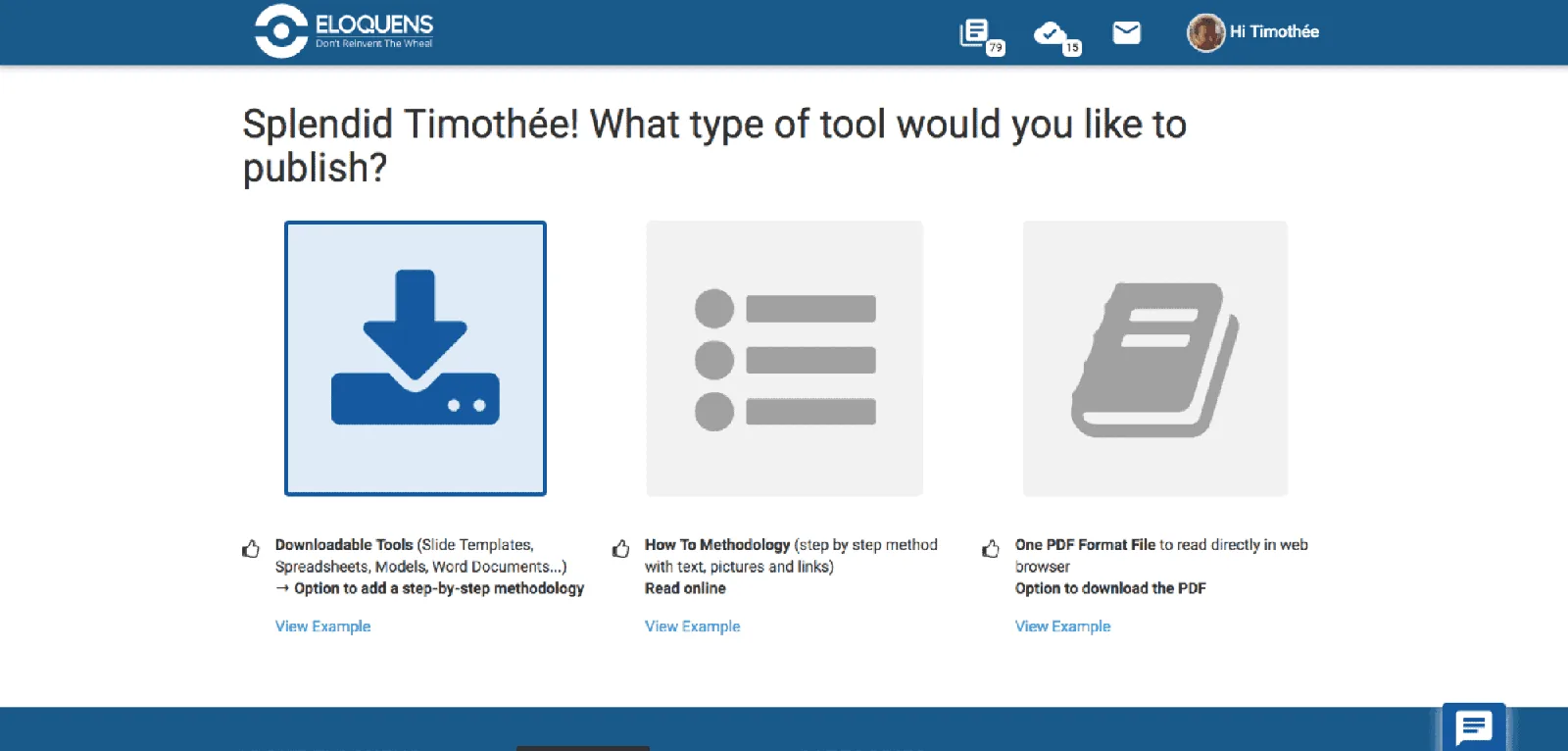This screenshot has height=751, width=1568.
Task: Click the Eloquens logo in the header
Action: pos(344,31)
